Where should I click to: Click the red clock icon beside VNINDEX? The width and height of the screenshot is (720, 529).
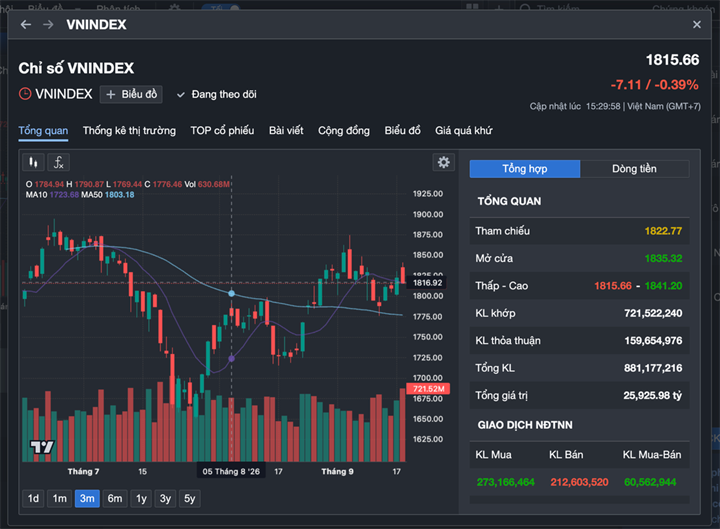tap(25, 94)
